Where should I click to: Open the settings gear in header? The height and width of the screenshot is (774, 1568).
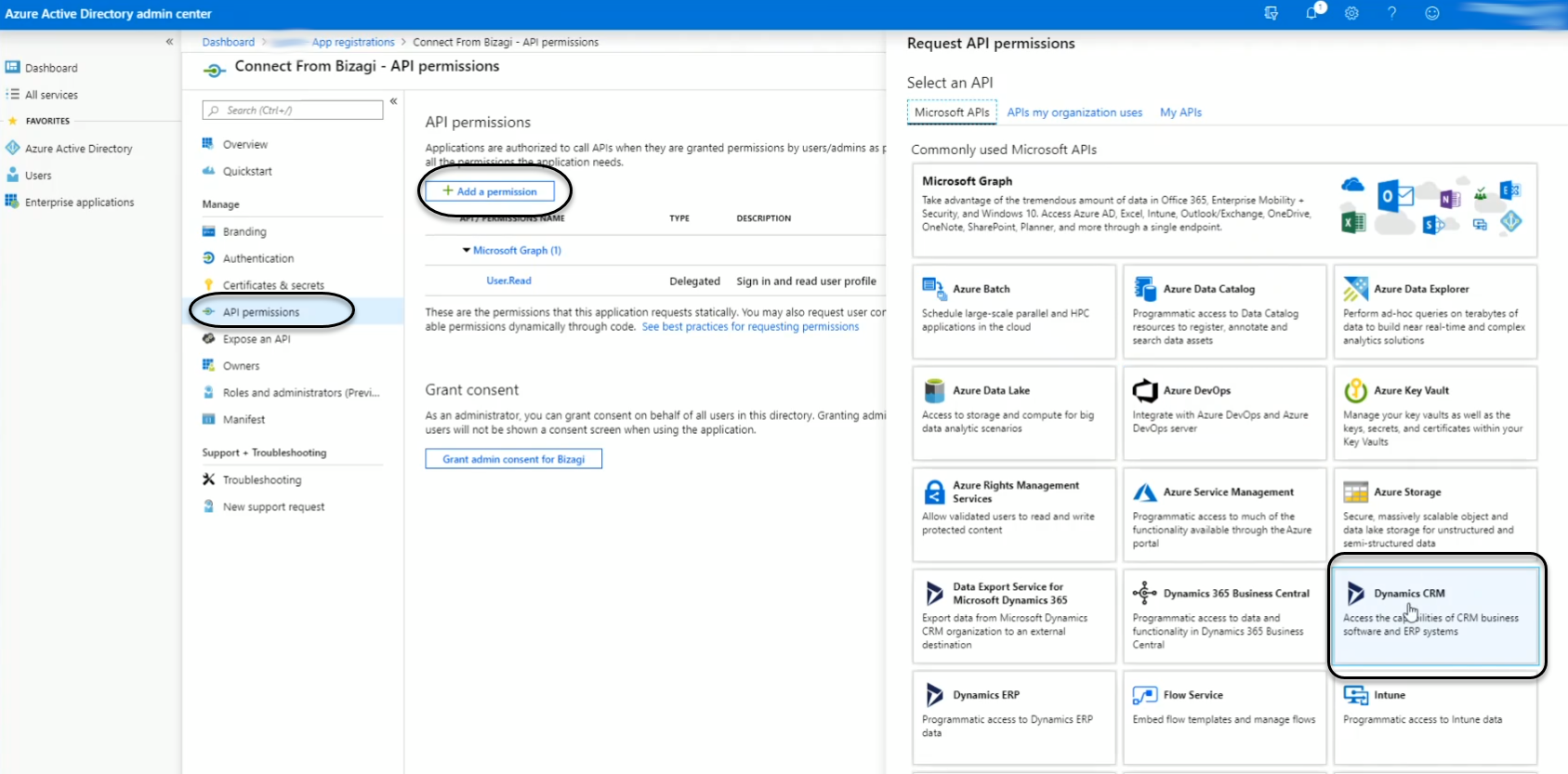pyautogui.click(x=1351, y=13)
